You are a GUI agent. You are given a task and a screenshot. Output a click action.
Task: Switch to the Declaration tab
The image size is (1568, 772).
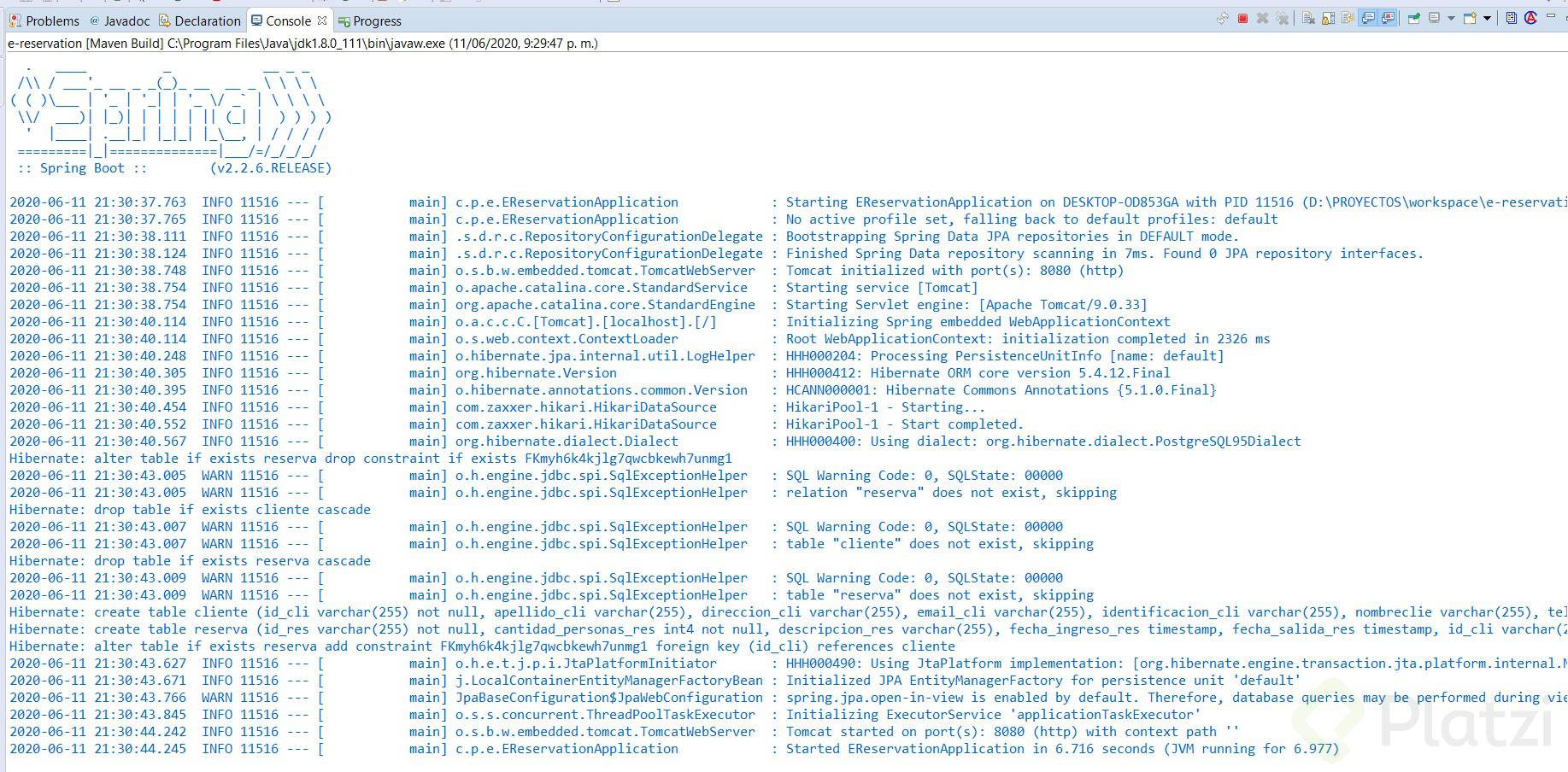(200, 20)
